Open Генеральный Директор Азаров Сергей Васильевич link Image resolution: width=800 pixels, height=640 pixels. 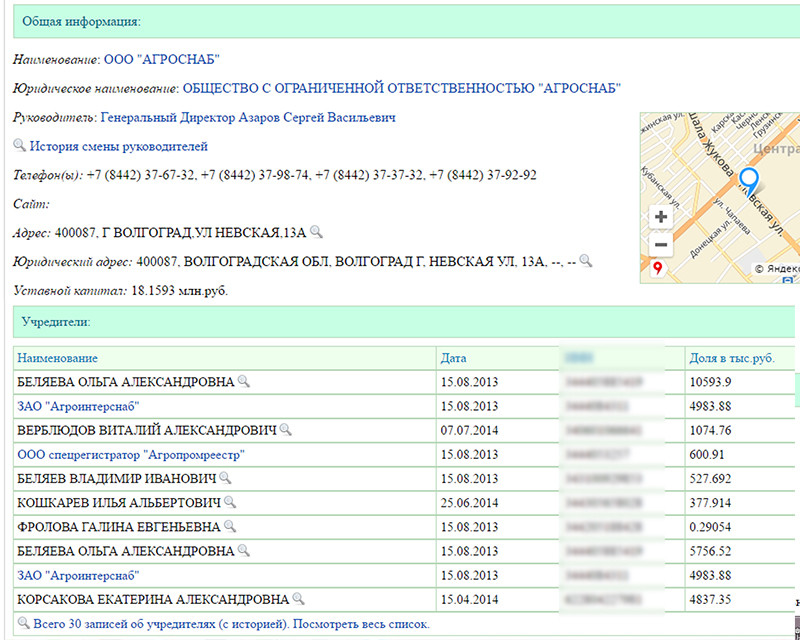click(x=248, y=117)
